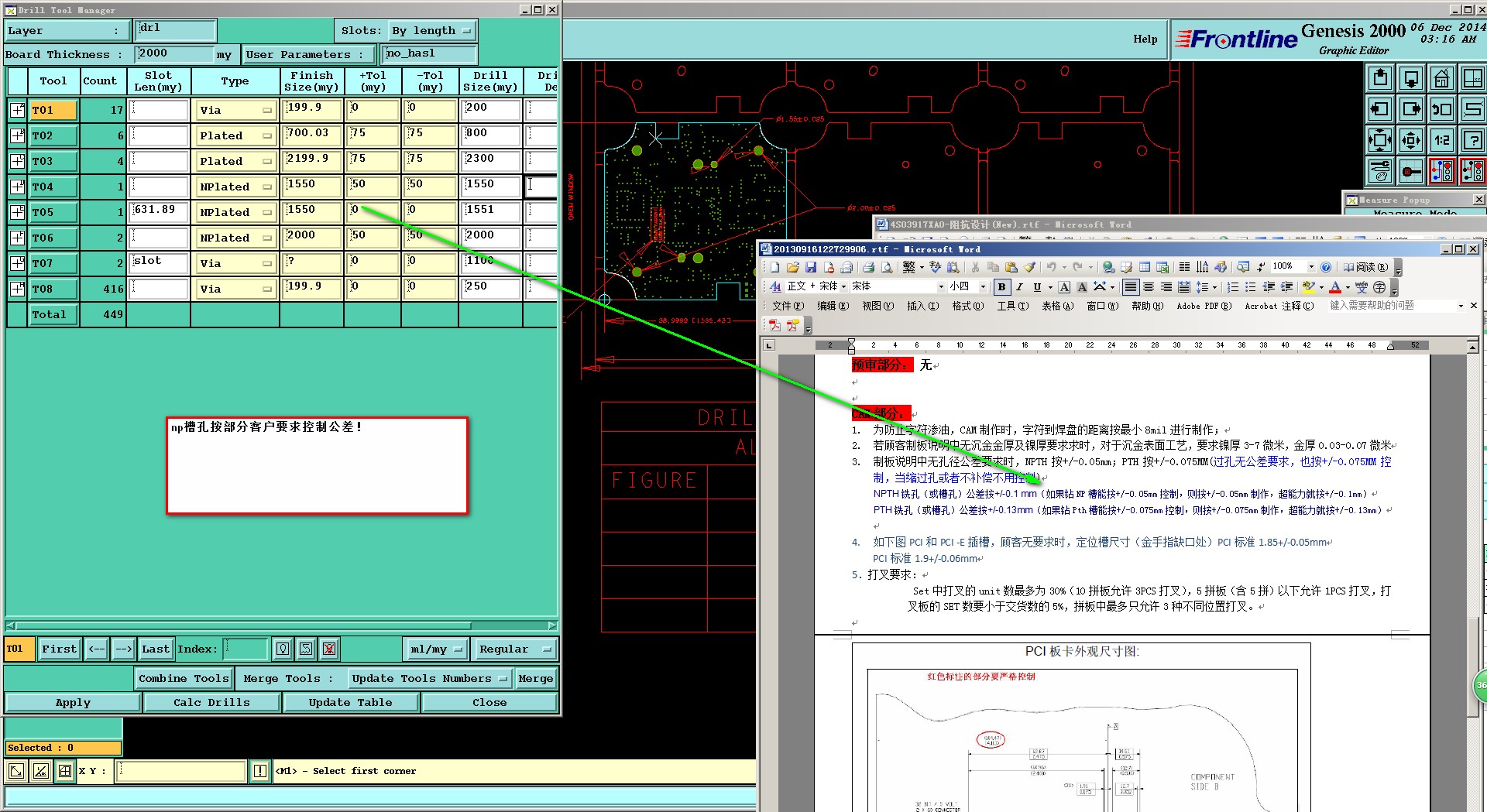This screenshot has height=812, width=1487.
Task: Click the Save icon in Word toolbar
Action: [810, 267]
